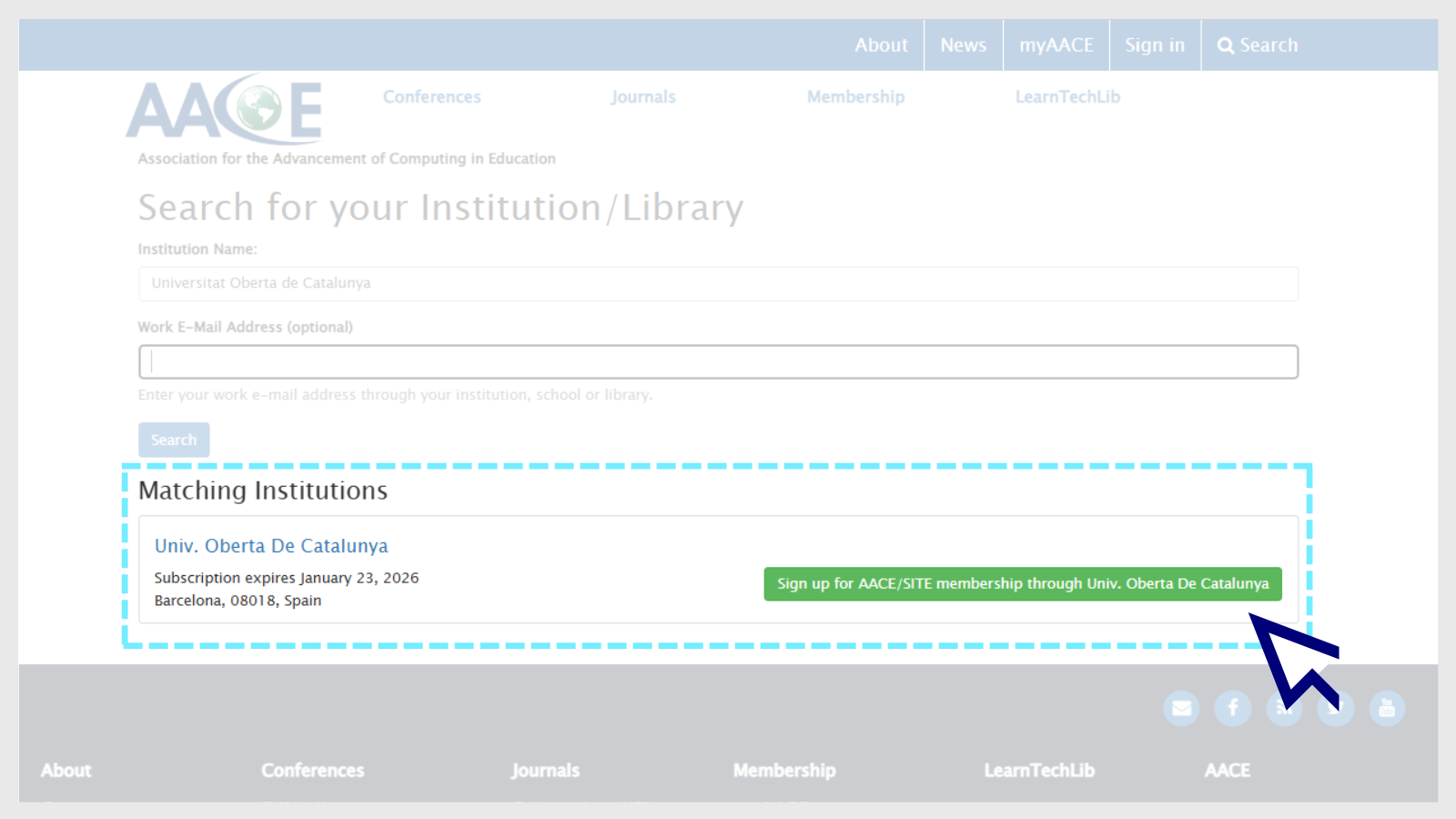
Task: Open the RSS feed icon in footer
Action: pyautogui.click(x=1284, y=708)
